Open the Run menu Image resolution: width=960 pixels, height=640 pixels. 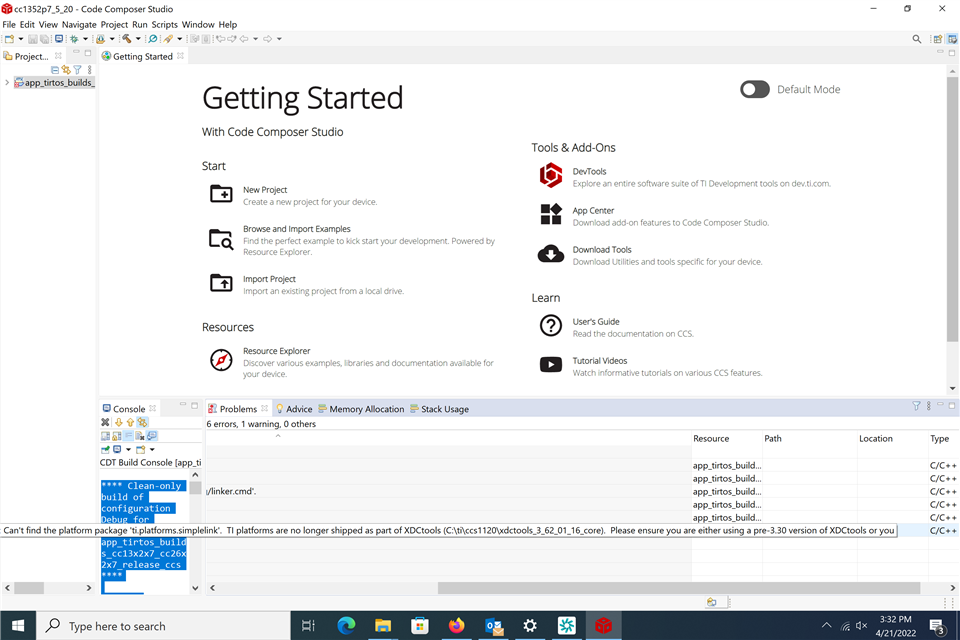(x=140, y=24)
